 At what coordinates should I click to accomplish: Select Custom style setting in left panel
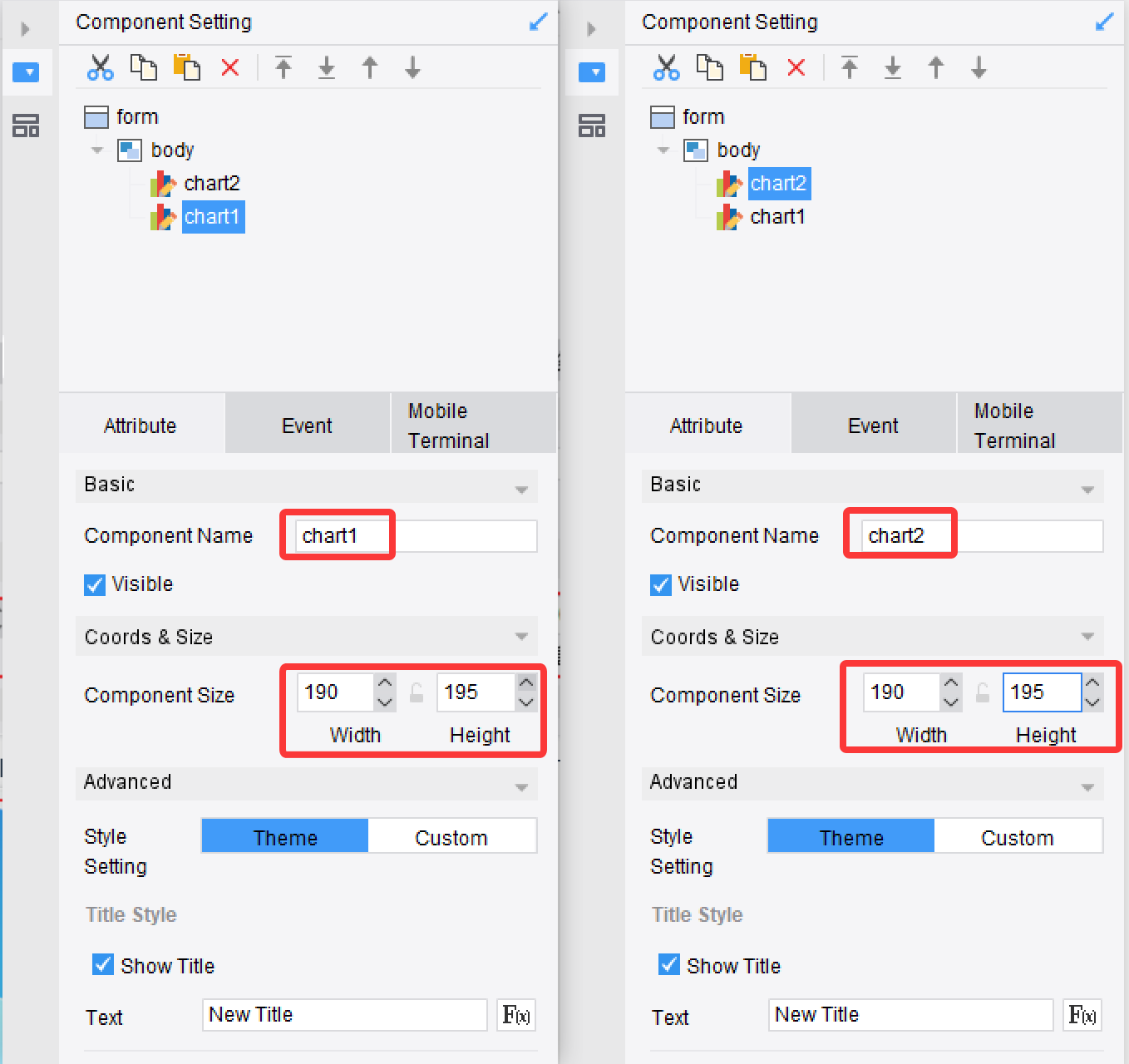point(451,837)
